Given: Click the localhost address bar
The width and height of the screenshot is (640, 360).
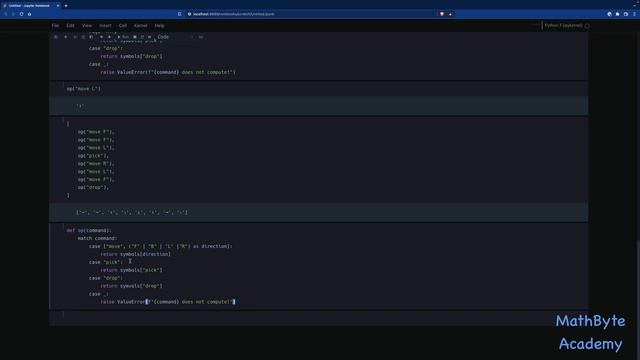Looking at the screenshot, I should (x=312, y=14).
